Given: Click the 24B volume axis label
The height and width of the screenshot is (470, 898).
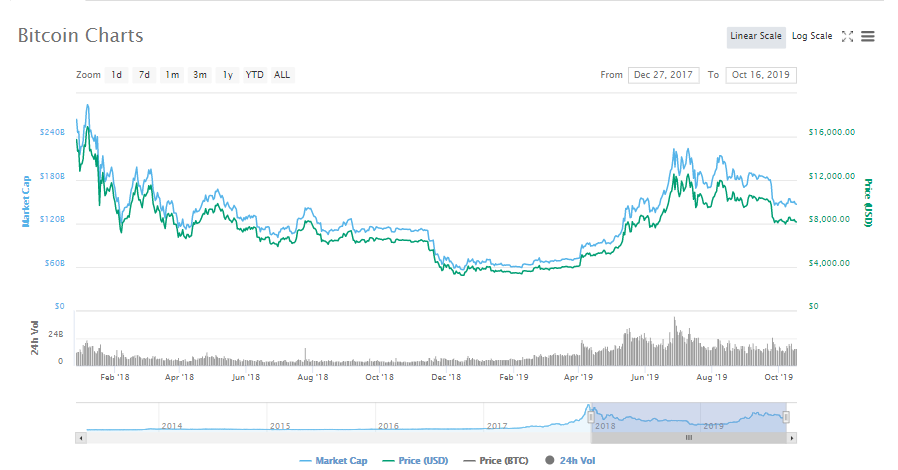Looking at the screenshot, I should (56, 334).
